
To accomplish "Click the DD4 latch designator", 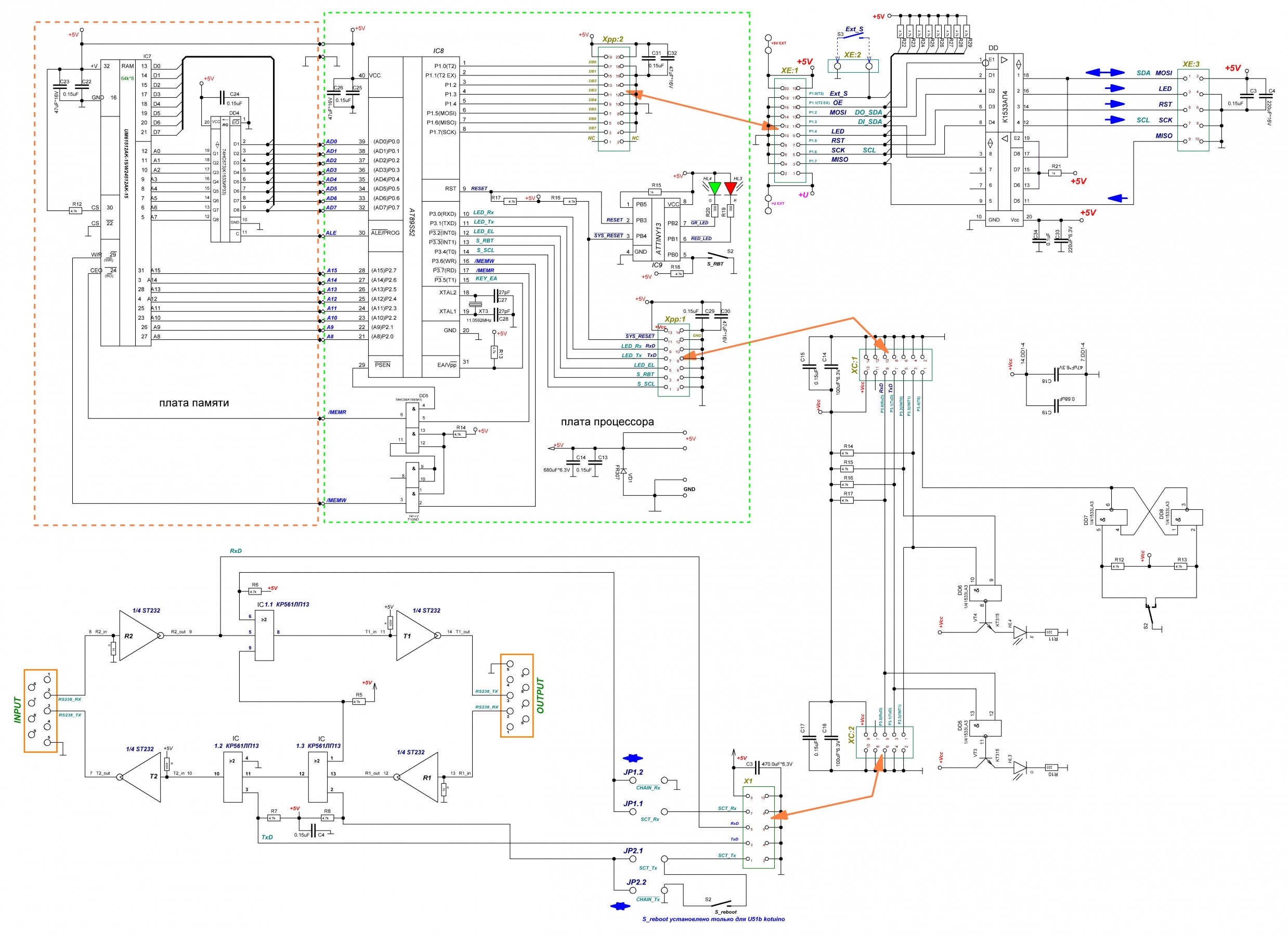I will click(x=234, y=113).
